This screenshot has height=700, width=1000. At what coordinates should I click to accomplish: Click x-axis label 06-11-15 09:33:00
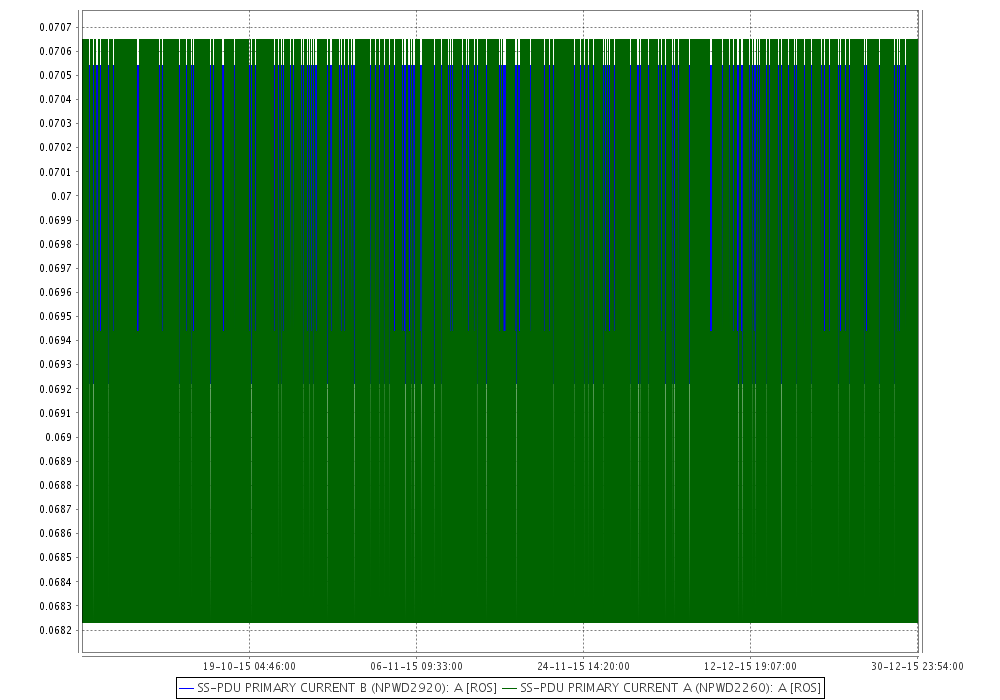pos(416,666)
